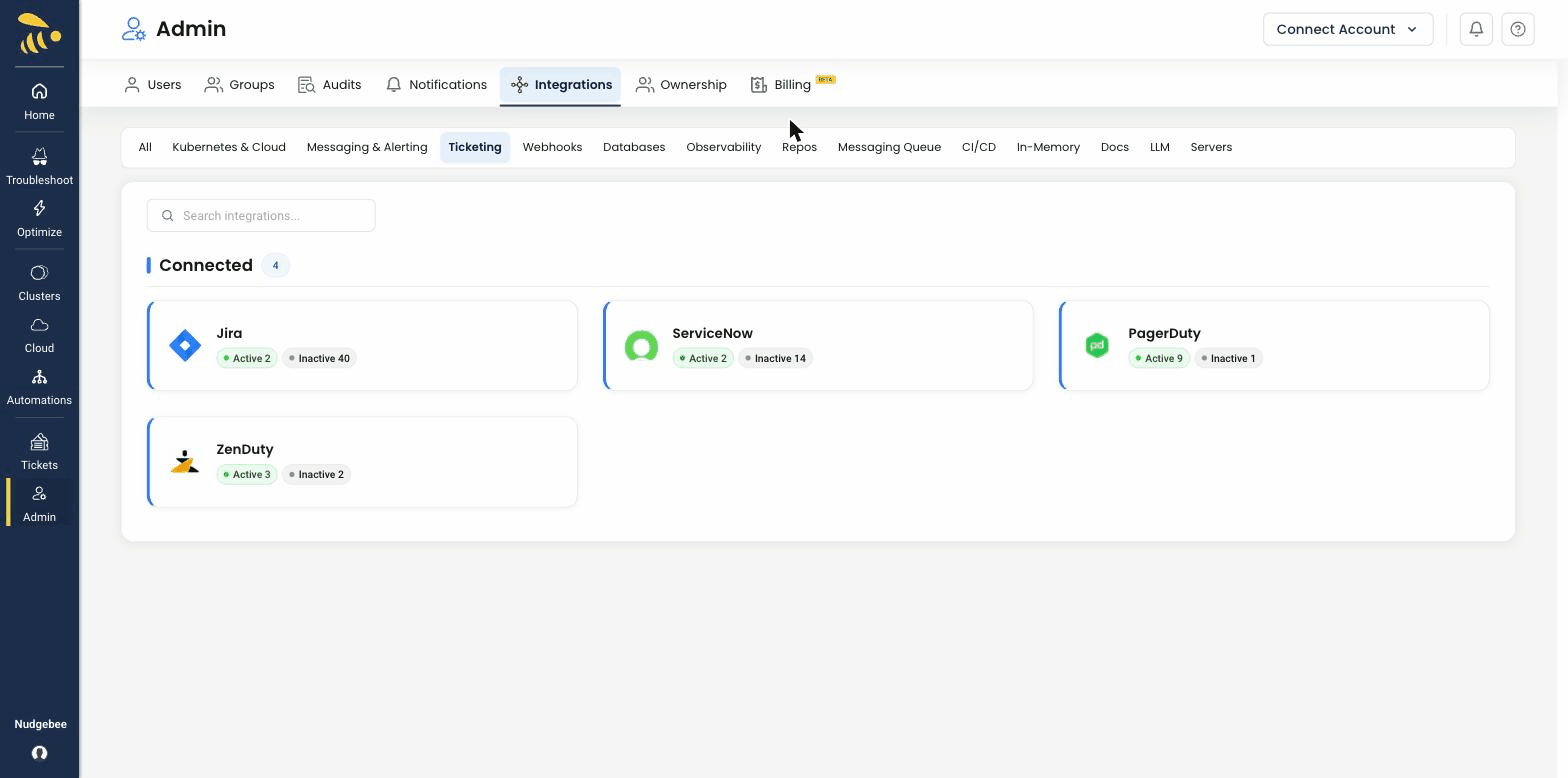
Task: Filter by Webhooks category
Action: pyautogui.click(x=552, y=147)
